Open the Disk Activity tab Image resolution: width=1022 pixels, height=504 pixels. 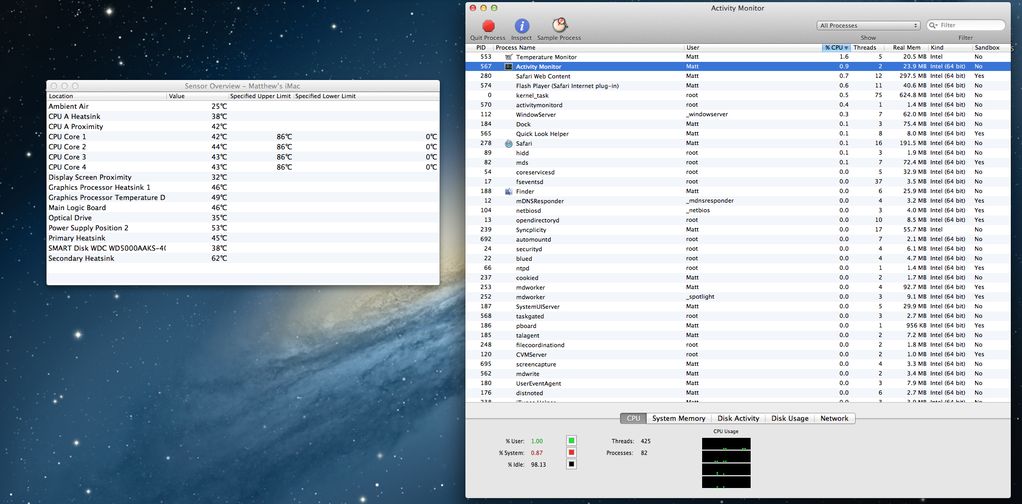739,418
